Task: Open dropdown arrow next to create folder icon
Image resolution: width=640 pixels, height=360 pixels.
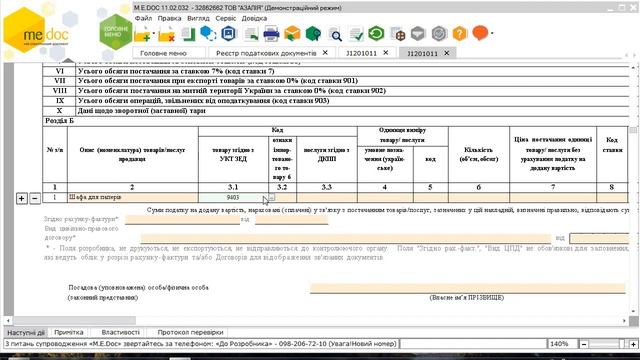Action: [x=154, y=34]
